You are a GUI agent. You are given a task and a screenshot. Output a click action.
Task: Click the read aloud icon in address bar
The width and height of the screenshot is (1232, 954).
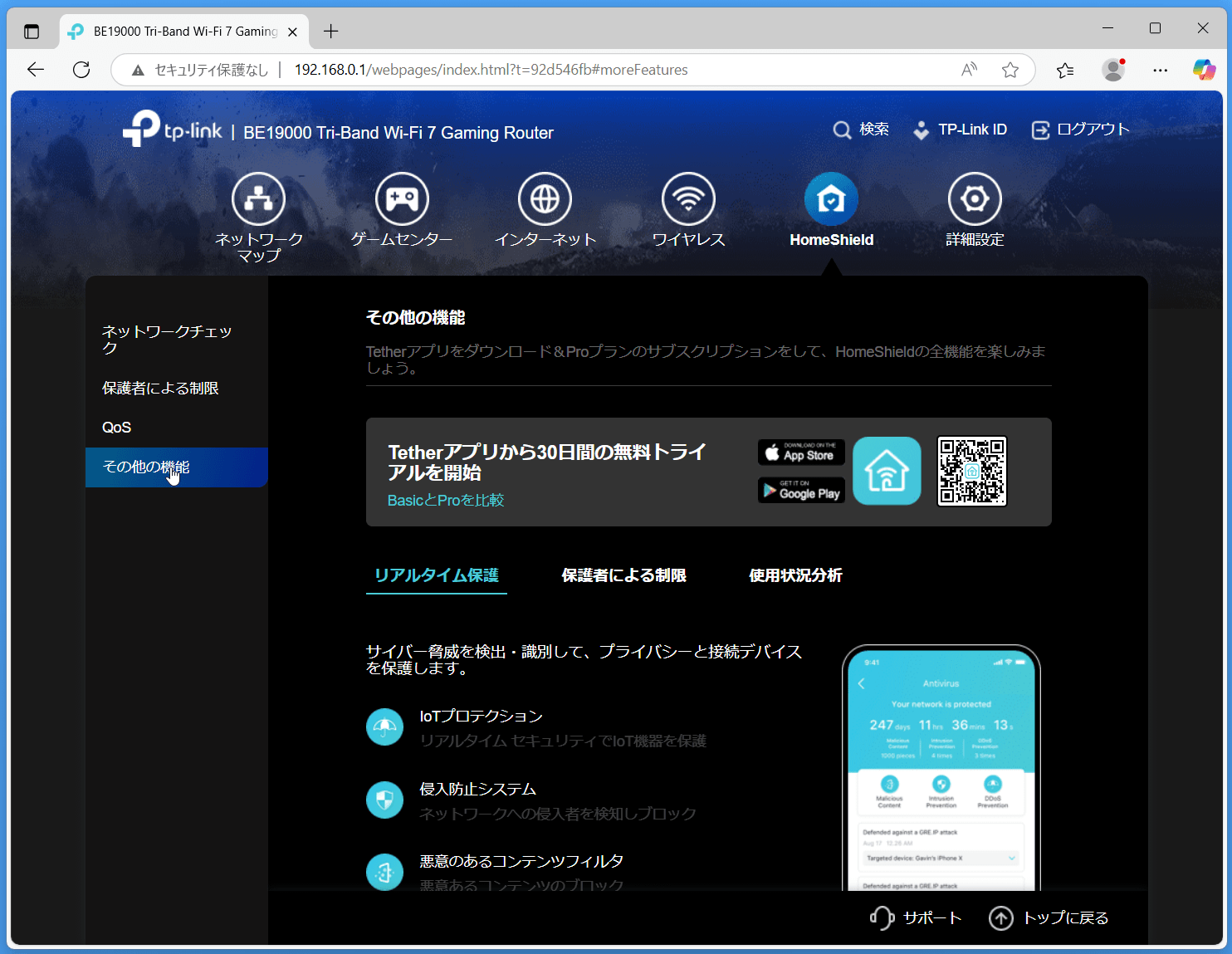(969, 70)
